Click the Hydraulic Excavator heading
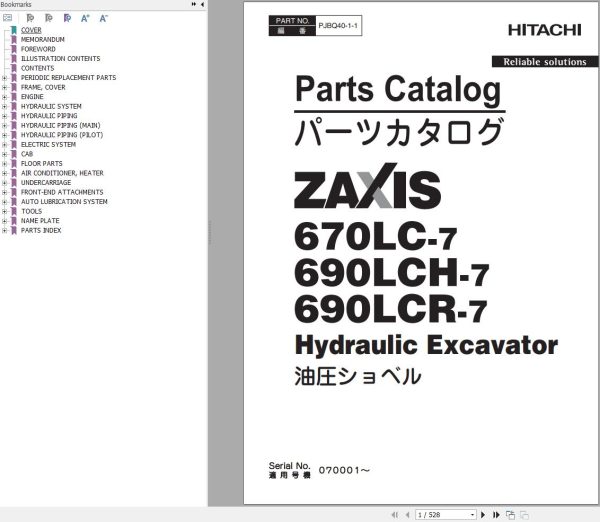The width and height of the screenshot is (600, 522). 426,345
